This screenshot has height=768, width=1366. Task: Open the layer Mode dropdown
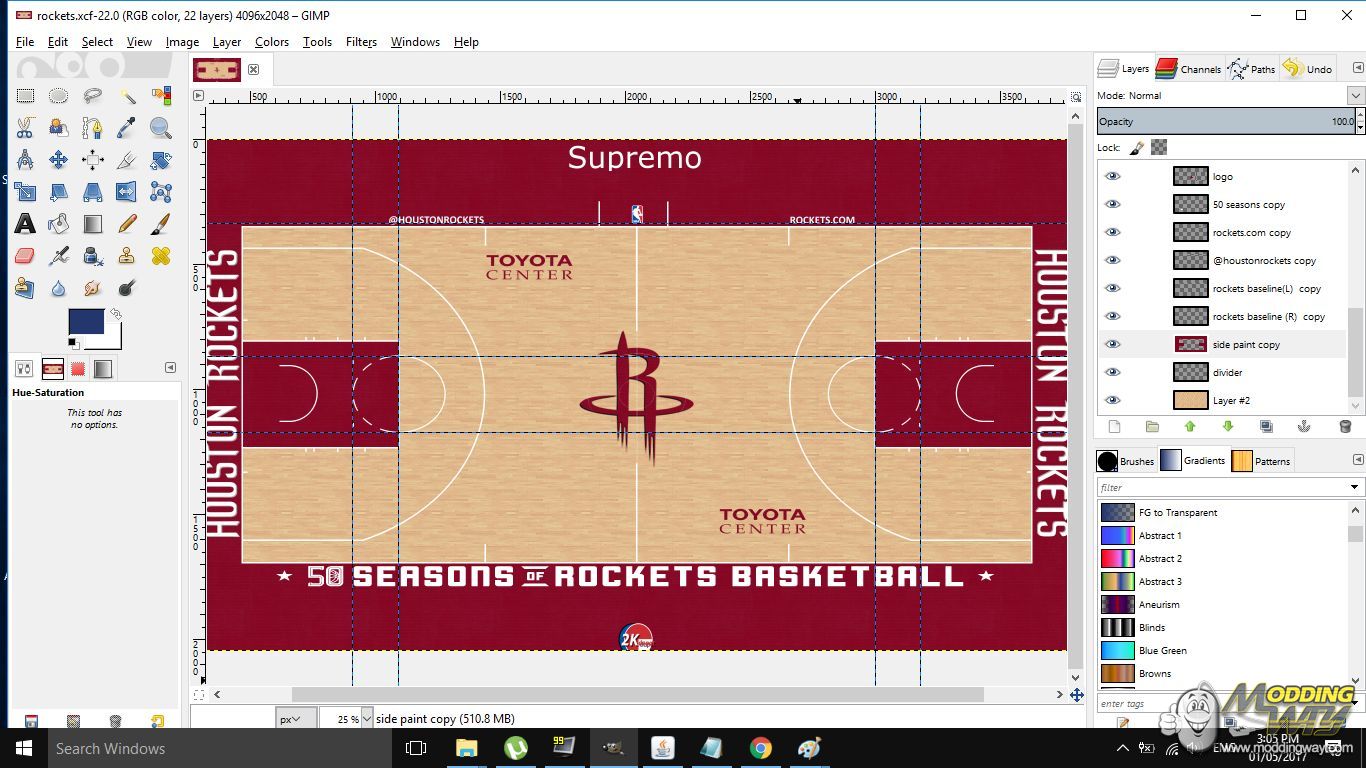[1355, 96]
